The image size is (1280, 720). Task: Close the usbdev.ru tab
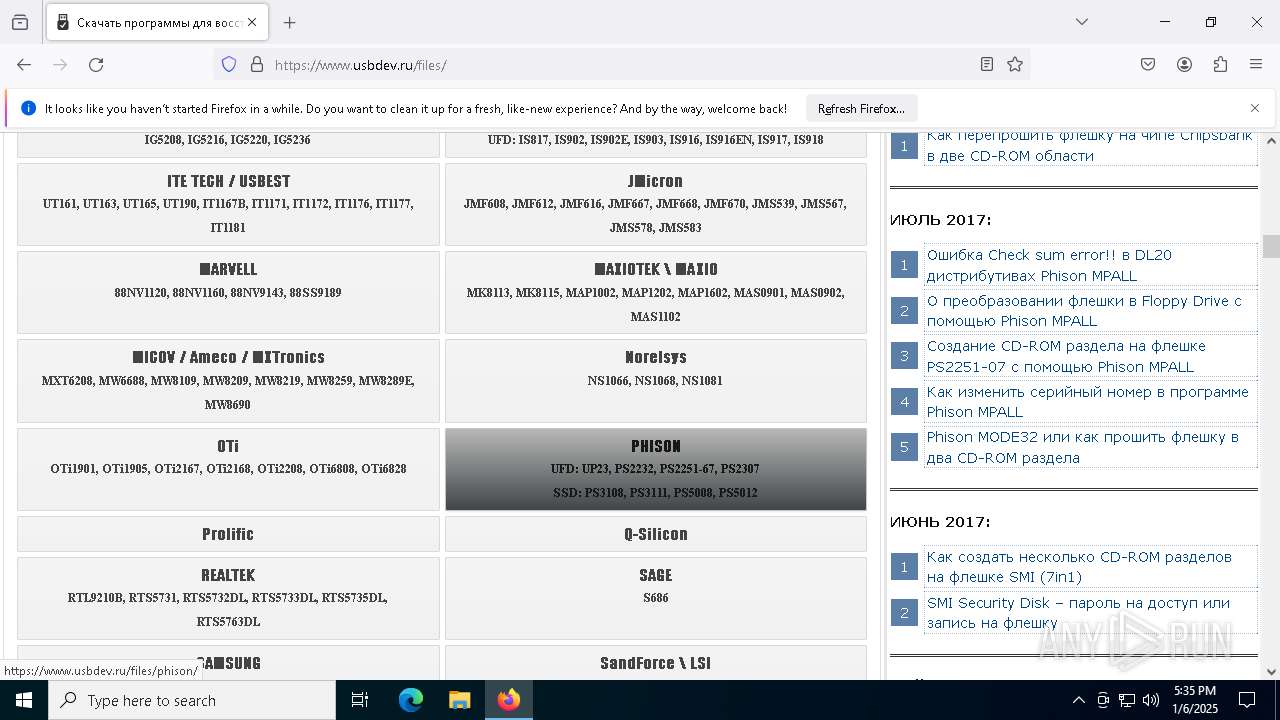tap(252, 22)
